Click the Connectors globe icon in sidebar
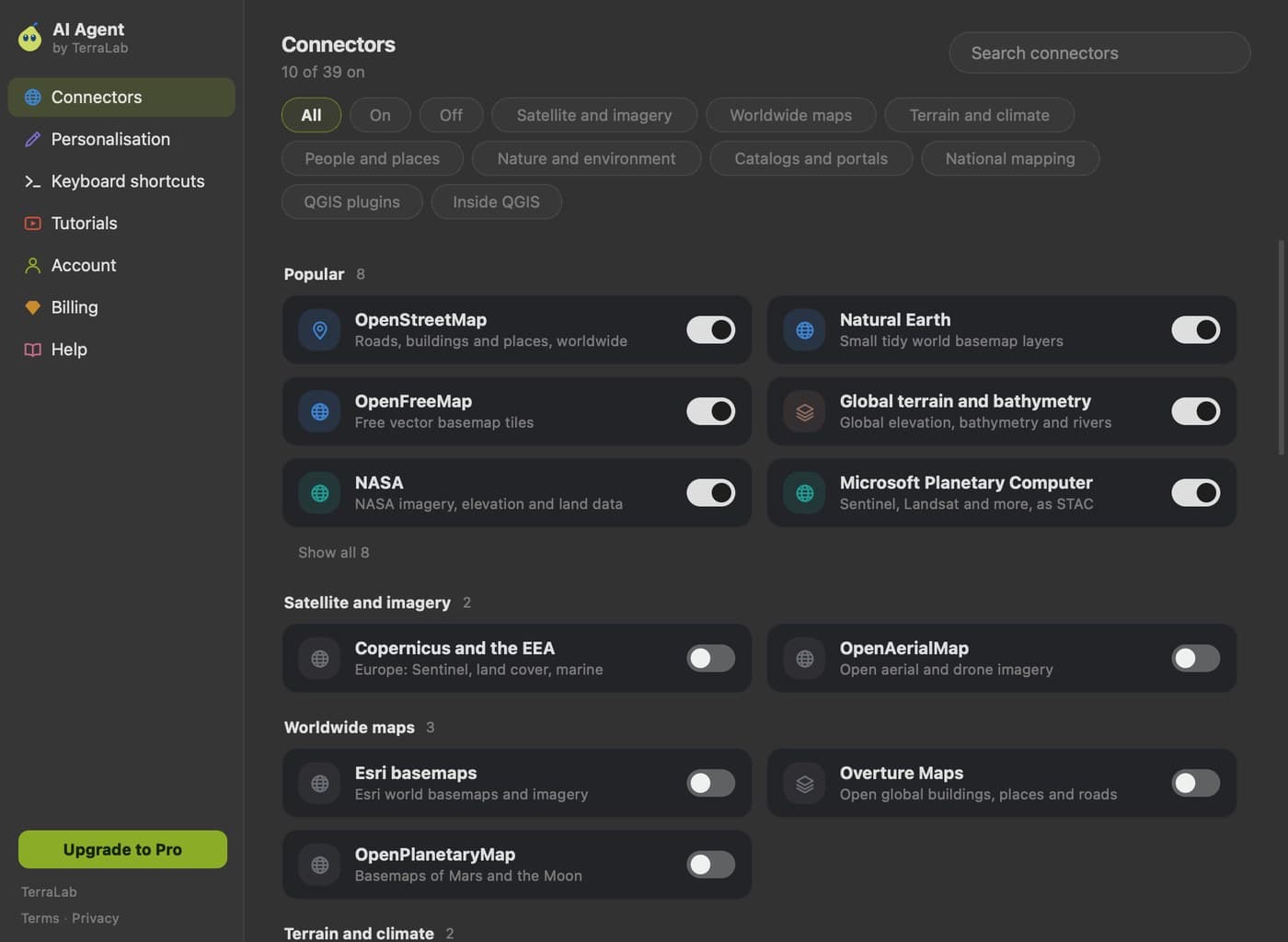 pyautogui.click(x=33, y=98)
